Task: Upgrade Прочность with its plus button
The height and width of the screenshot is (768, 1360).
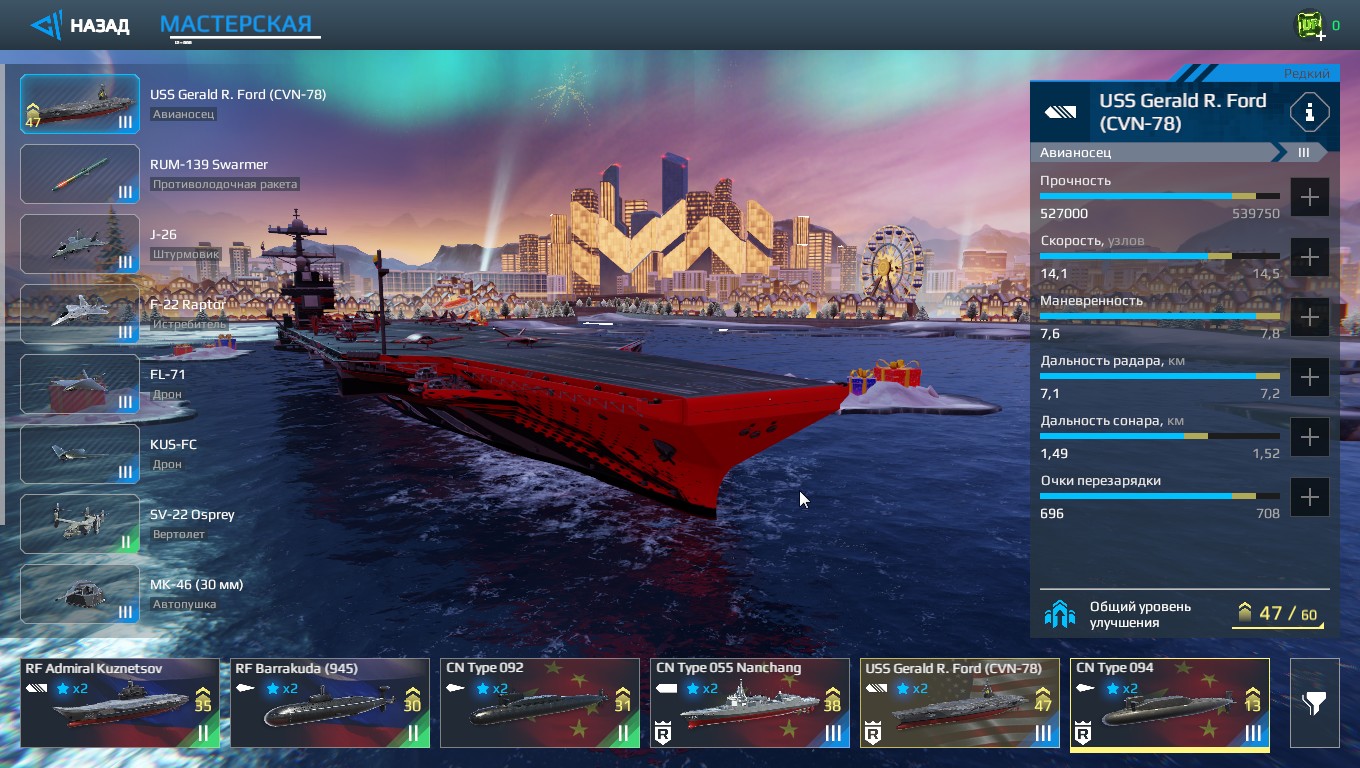Action: point(1309,197)
